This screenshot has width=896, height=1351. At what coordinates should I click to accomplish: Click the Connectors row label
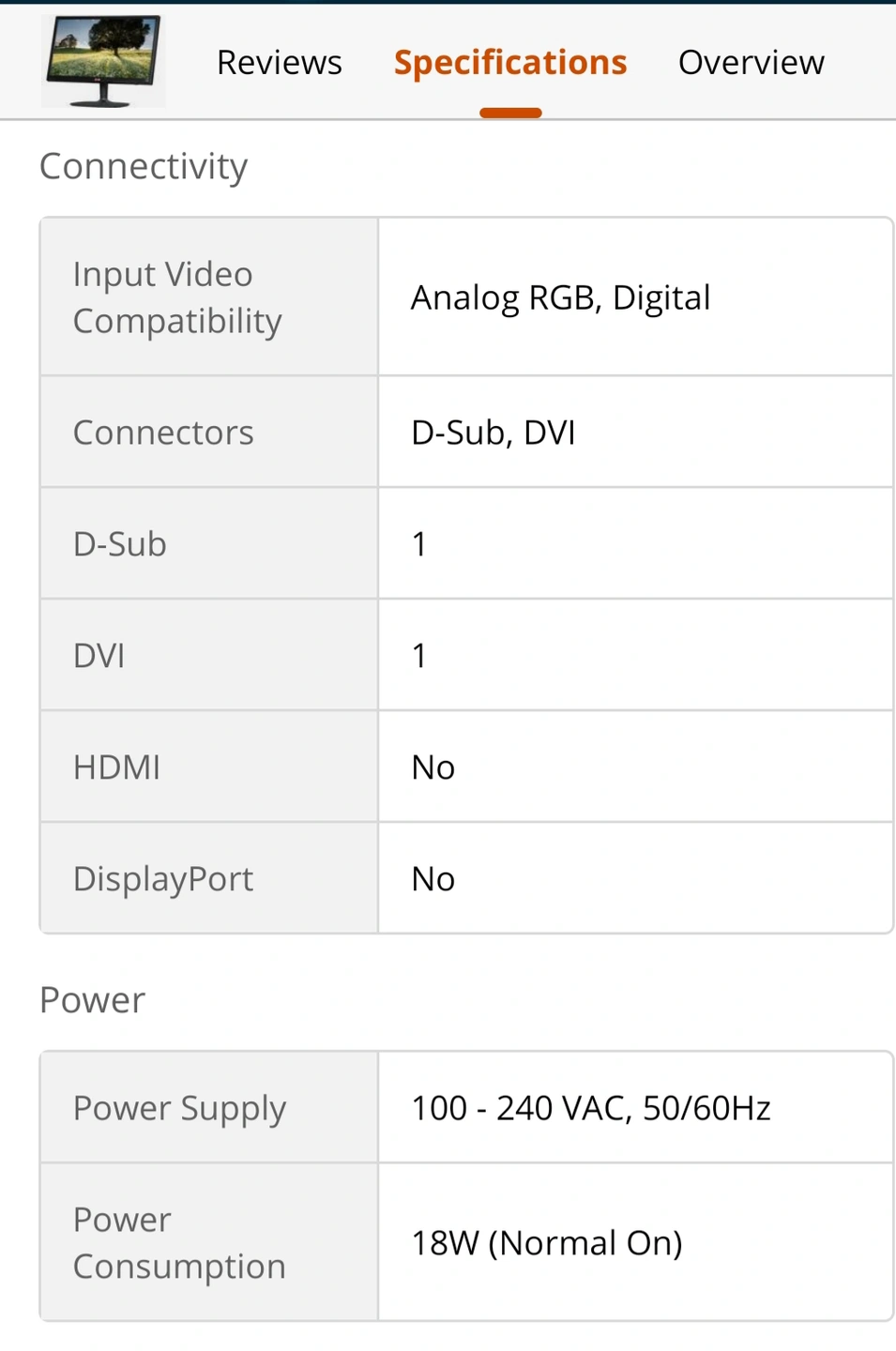click(x=163, y=433)
